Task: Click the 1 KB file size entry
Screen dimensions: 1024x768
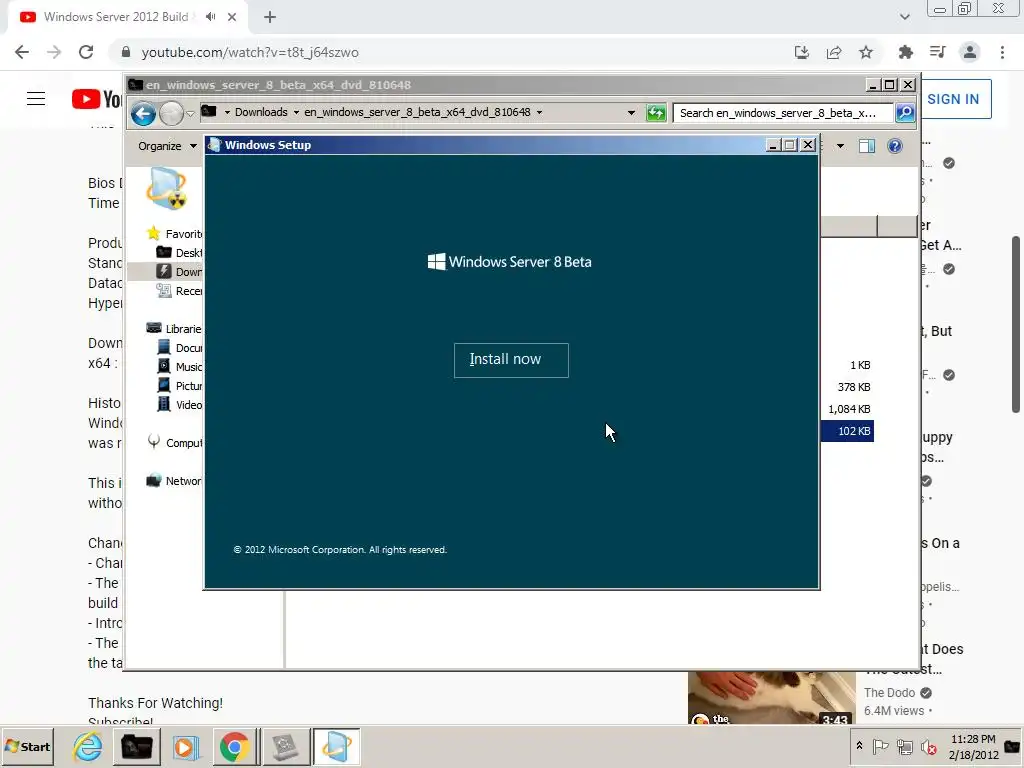Action: (x=860, y=365)
